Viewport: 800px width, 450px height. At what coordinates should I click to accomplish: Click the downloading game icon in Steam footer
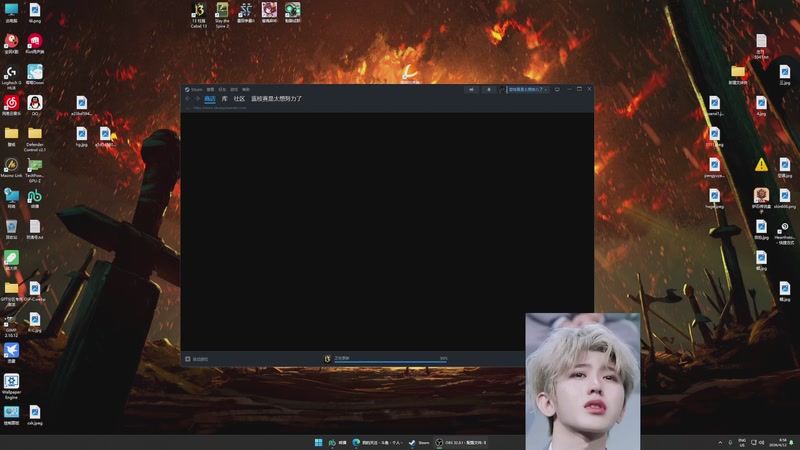point(327,359)
